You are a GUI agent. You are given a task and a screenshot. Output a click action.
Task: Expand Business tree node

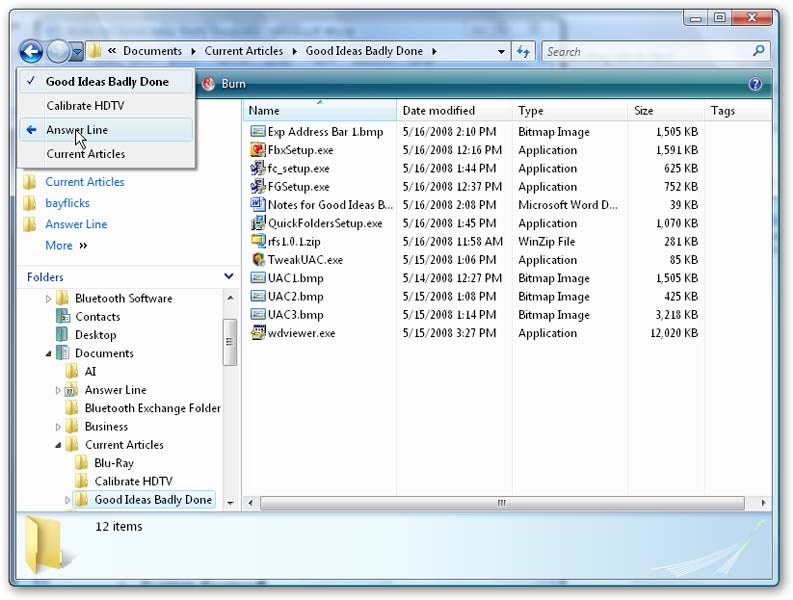point(58,427)
